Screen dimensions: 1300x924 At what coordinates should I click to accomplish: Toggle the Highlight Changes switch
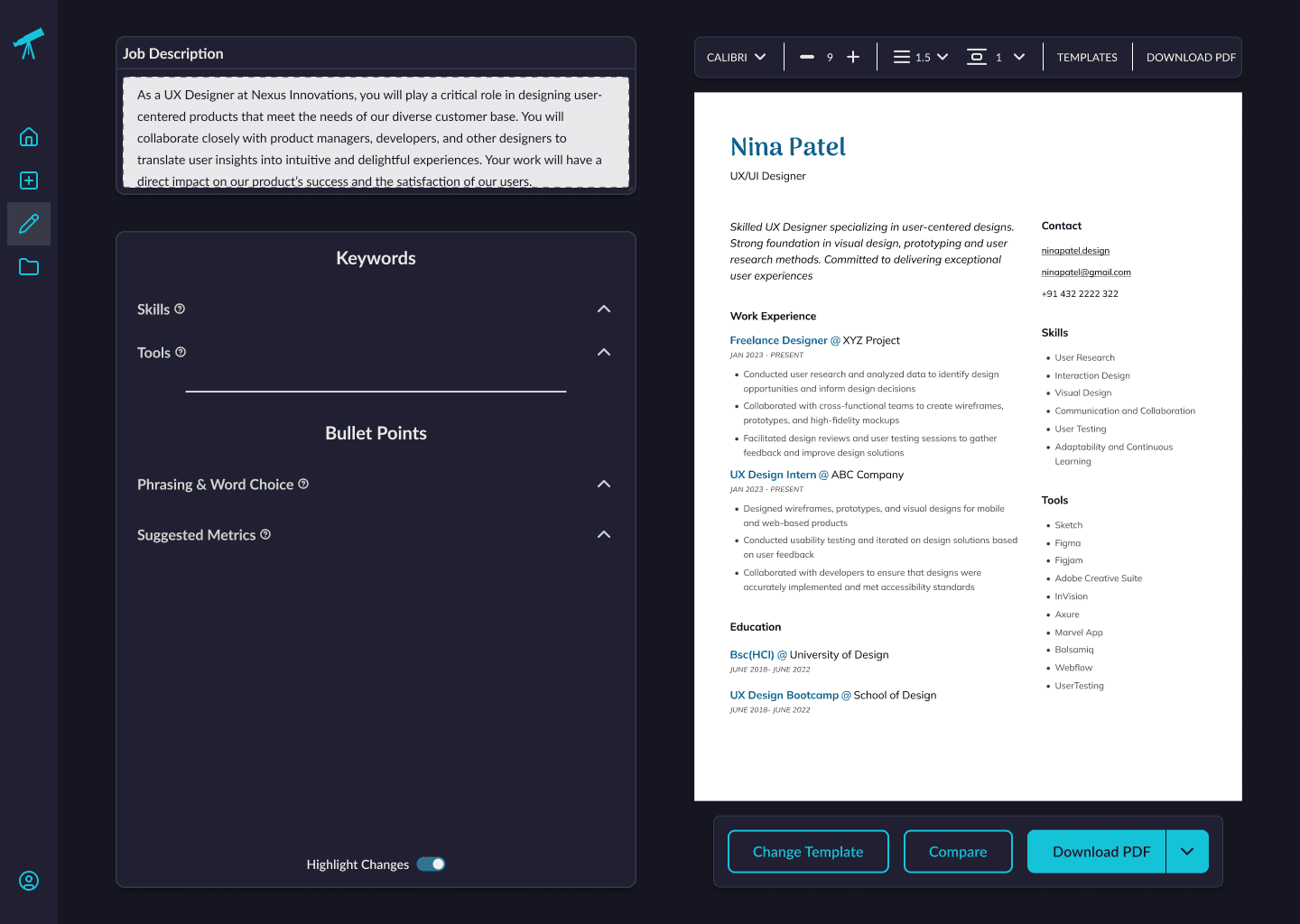(x=432, y=864)
